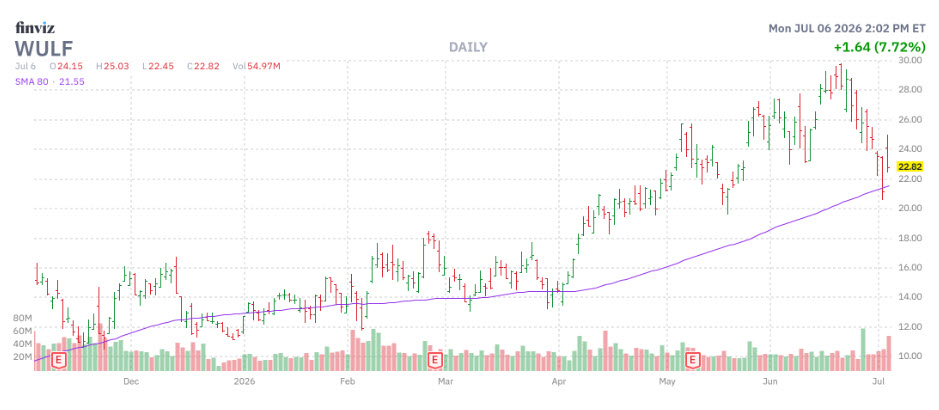Click the Apr label on date axis

[x=558, y=381]
